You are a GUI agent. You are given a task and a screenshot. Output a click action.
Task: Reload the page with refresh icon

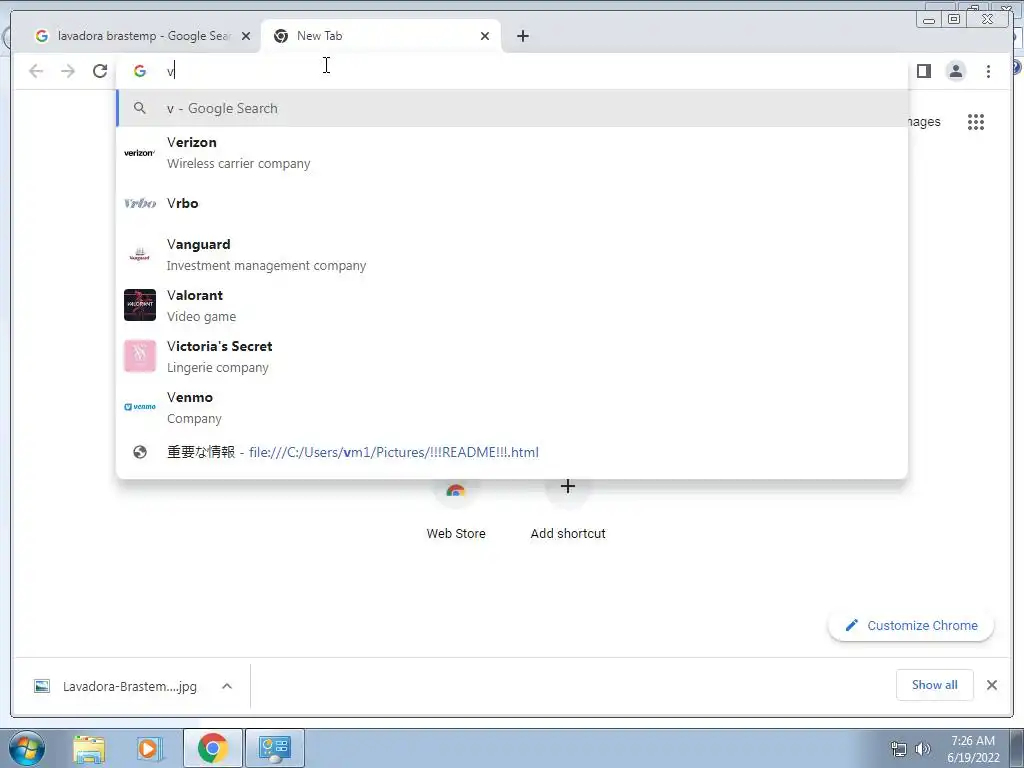(100, 71)
